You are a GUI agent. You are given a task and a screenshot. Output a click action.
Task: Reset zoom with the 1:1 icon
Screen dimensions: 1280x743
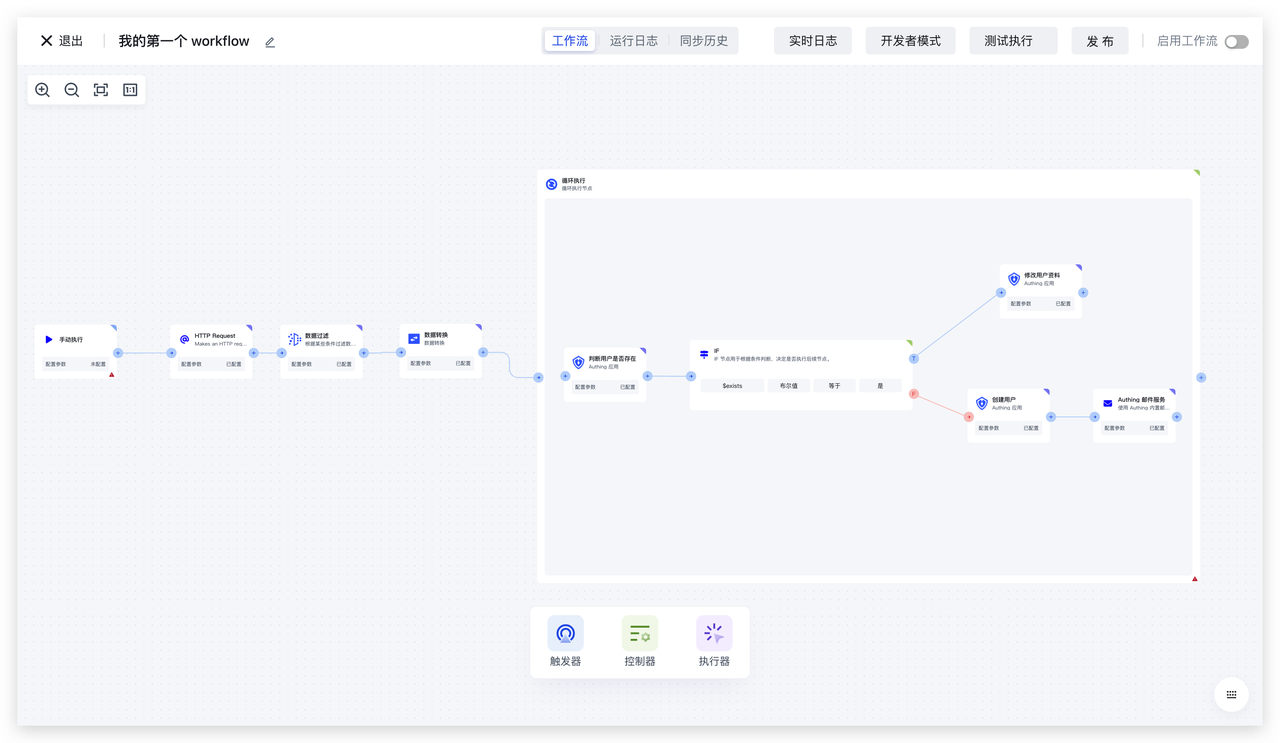pyautogui.click(x=130, y=90)
